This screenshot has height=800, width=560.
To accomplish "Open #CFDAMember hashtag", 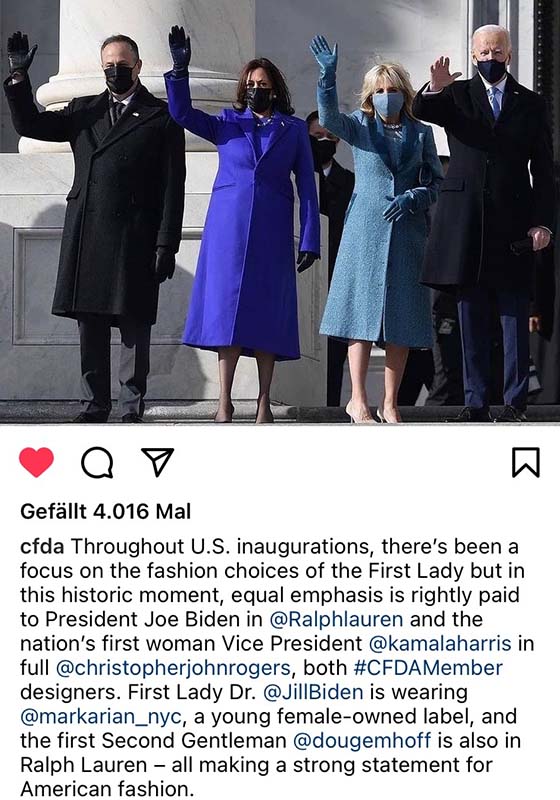I will click(428, 668).
